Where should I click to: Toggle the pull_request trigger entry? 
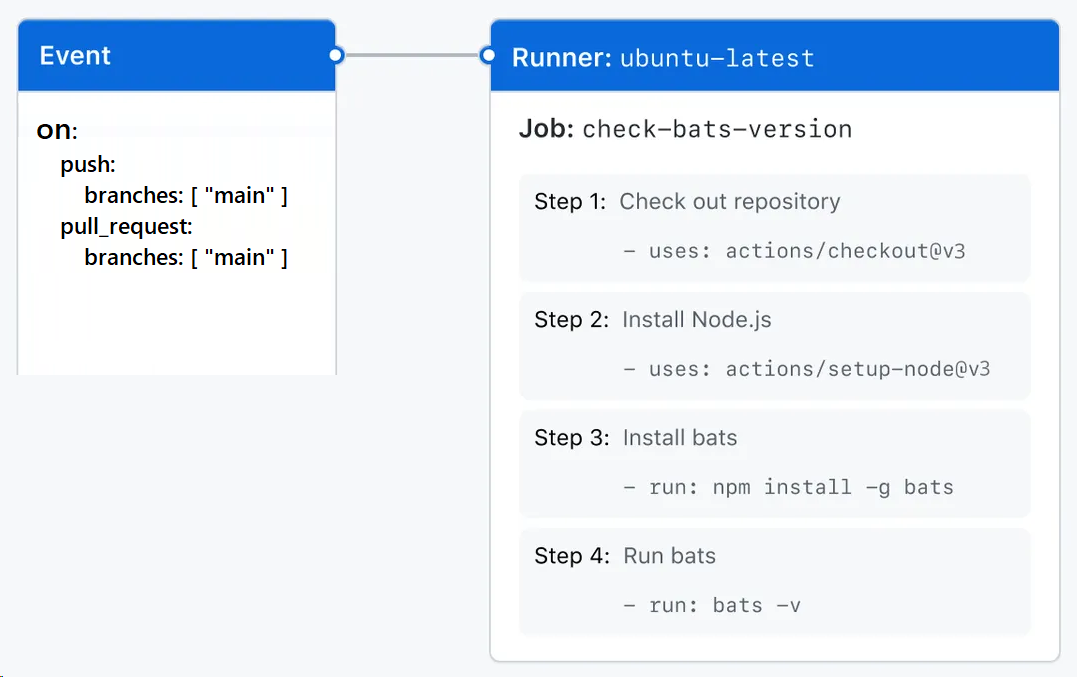tap(117, 226)
